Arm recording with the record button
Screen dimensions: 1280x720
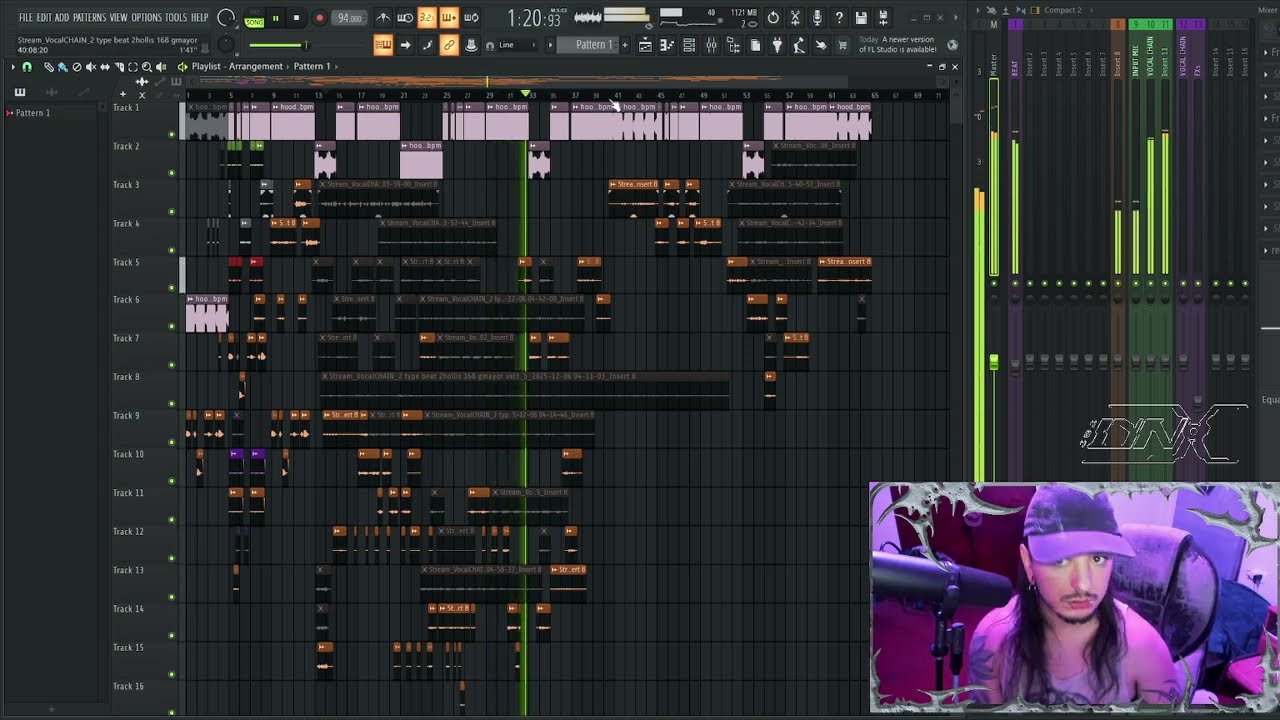tap(319, 18)
